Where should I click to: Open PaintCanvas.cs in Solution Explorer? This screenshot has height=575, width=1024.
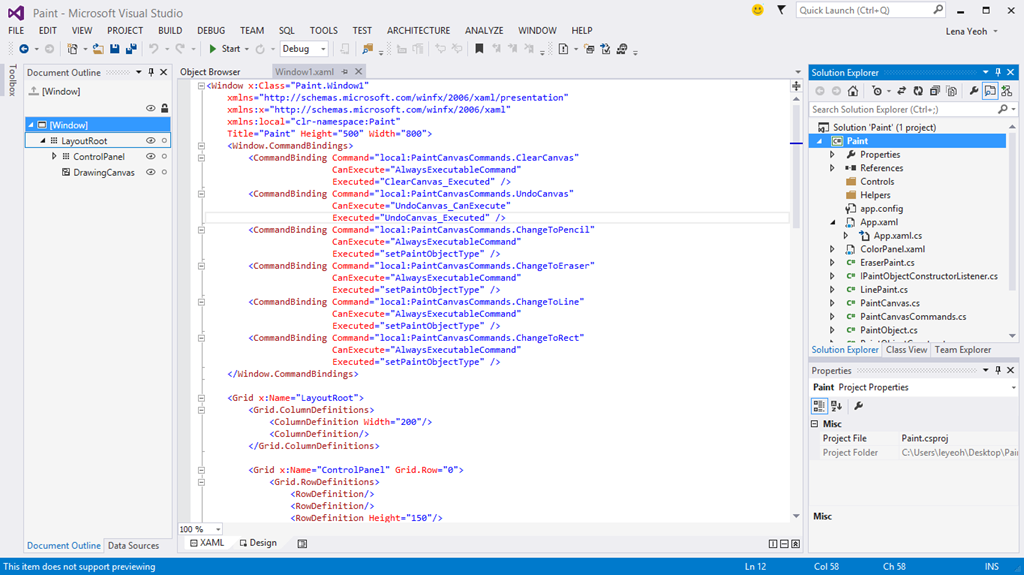[x=889, y=303]
